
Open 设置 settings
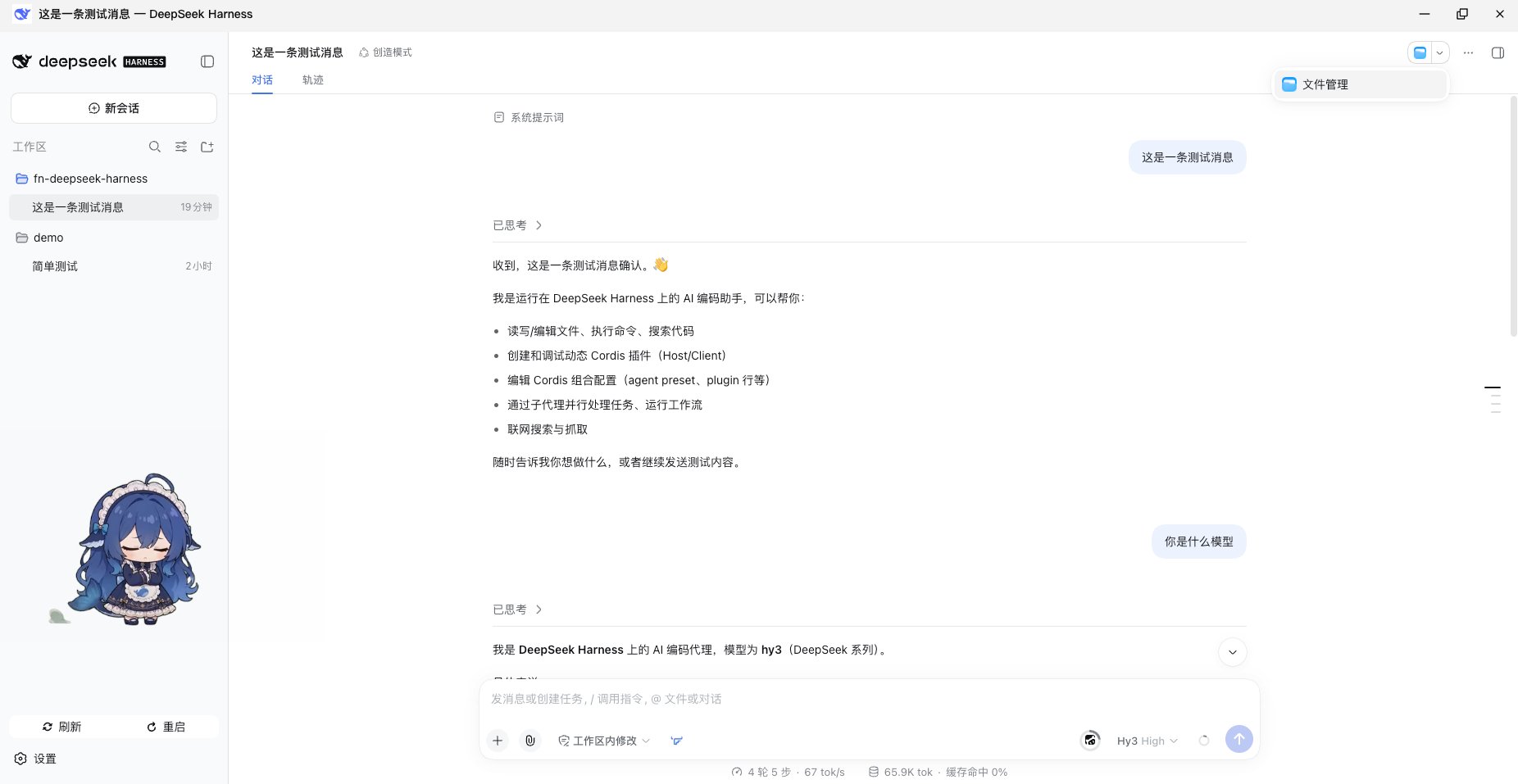35,759
